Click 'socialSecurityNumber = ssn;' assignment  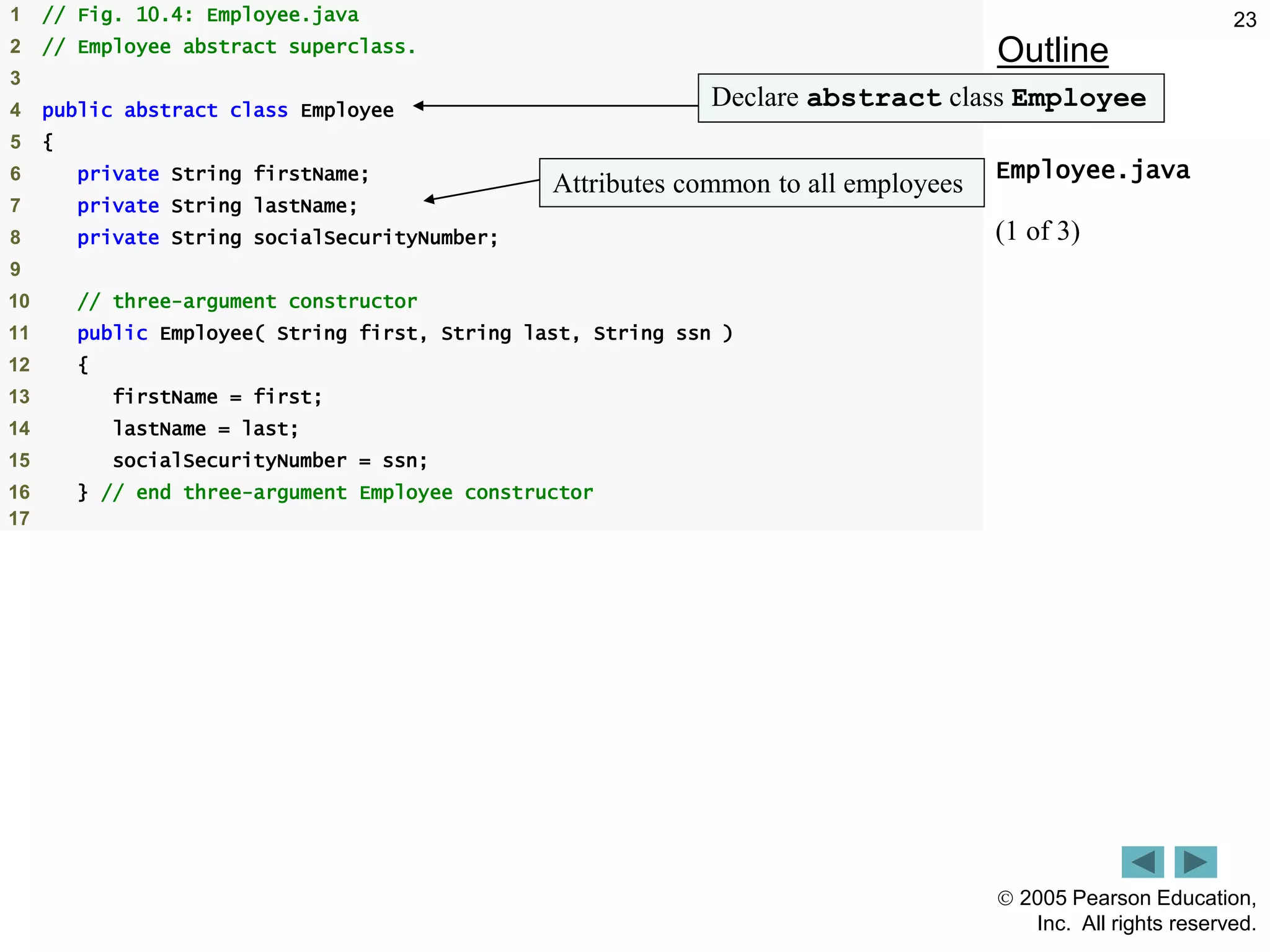(x=270, y=461)
